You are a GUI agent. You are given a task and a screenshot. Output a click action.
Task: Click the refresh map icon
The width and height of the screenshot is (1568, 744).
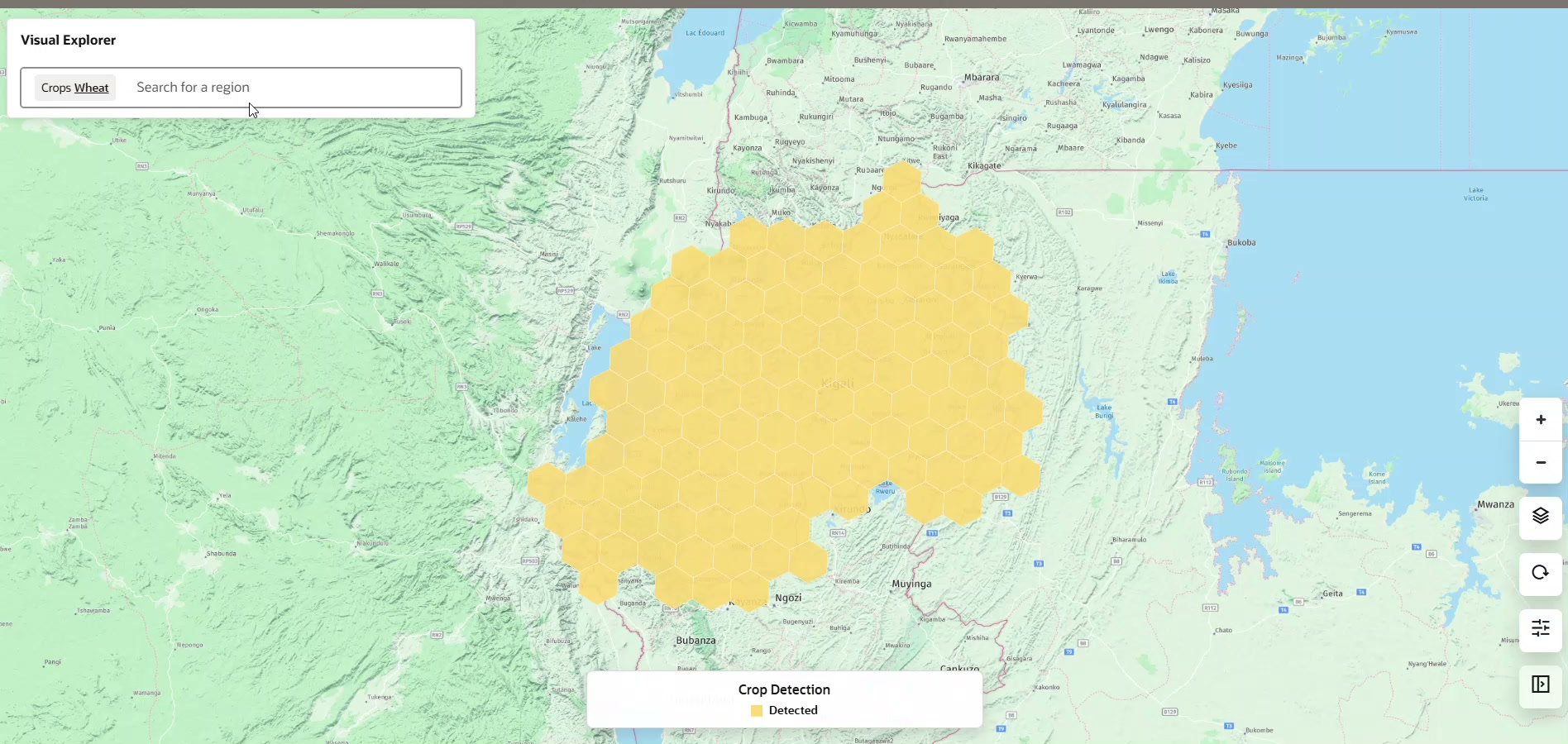pyautogui.click(x=1540, y=573)
